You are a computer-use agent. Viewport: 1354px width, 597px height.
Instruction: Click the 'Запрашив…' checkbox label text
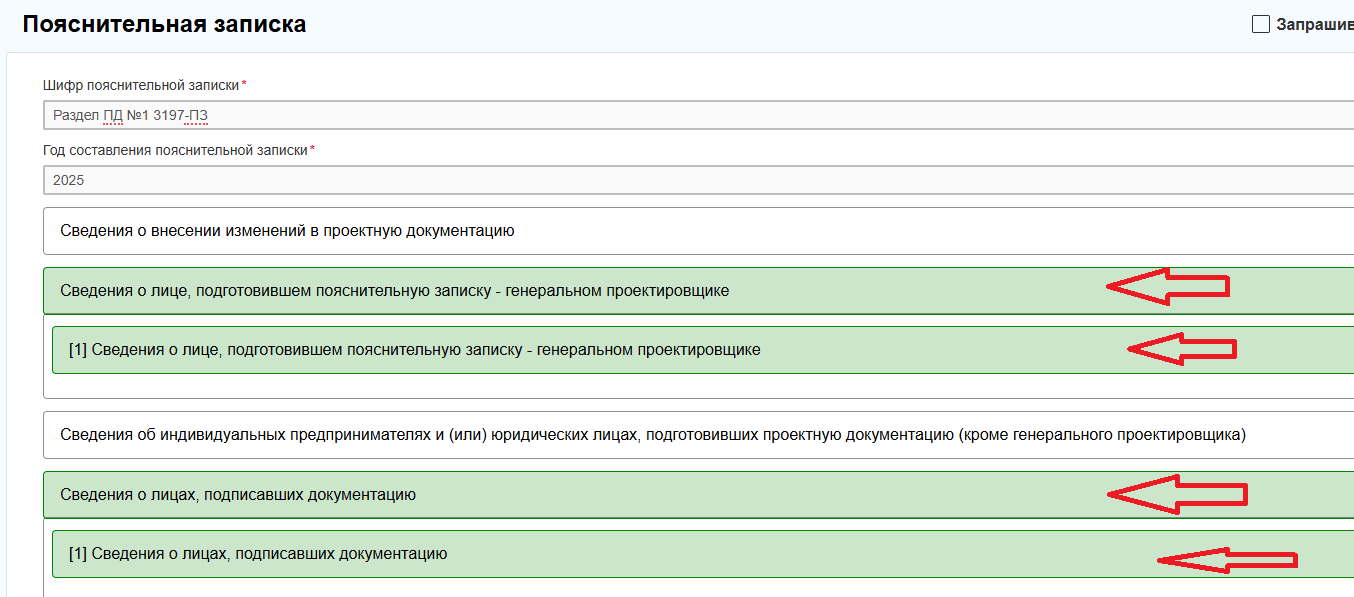click(x=1314, y=24)
